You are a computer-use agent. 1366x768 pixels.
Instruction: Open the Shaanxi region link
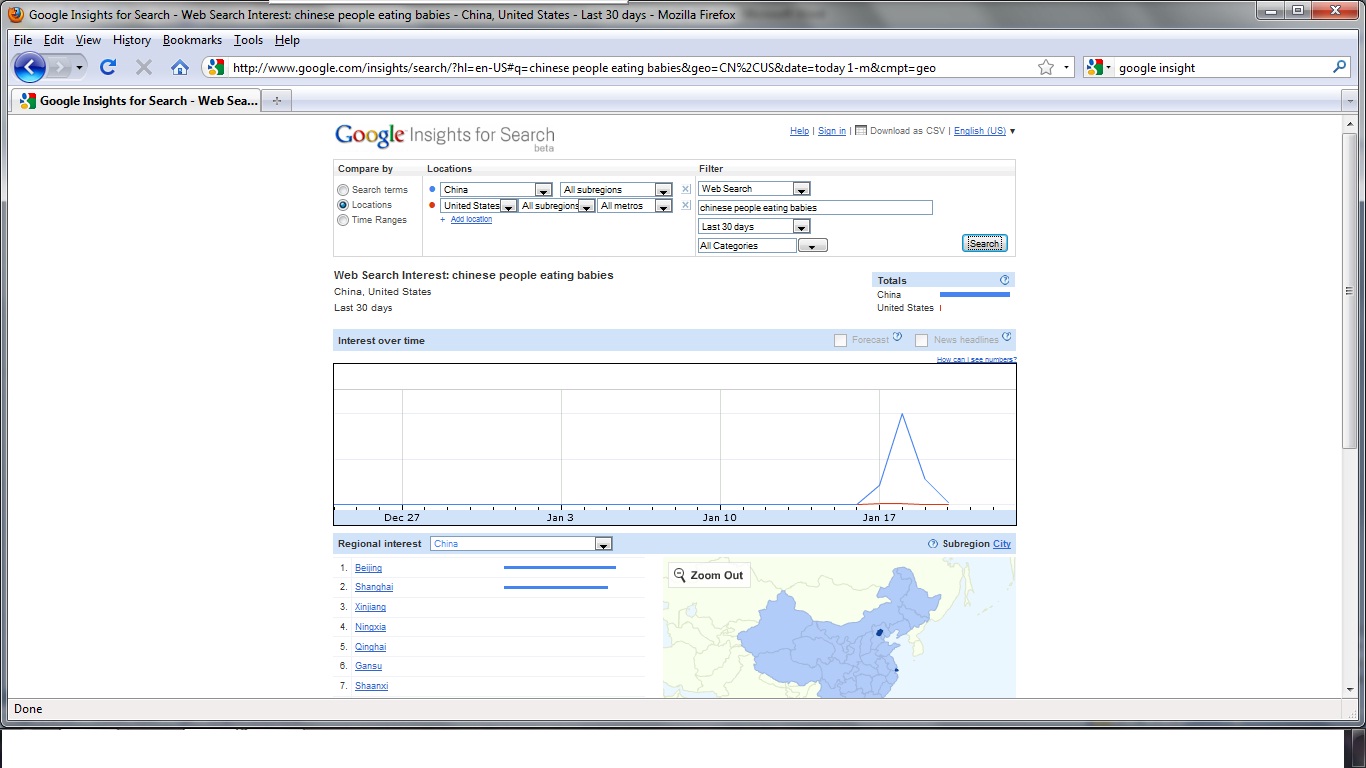tap(371, 686)
